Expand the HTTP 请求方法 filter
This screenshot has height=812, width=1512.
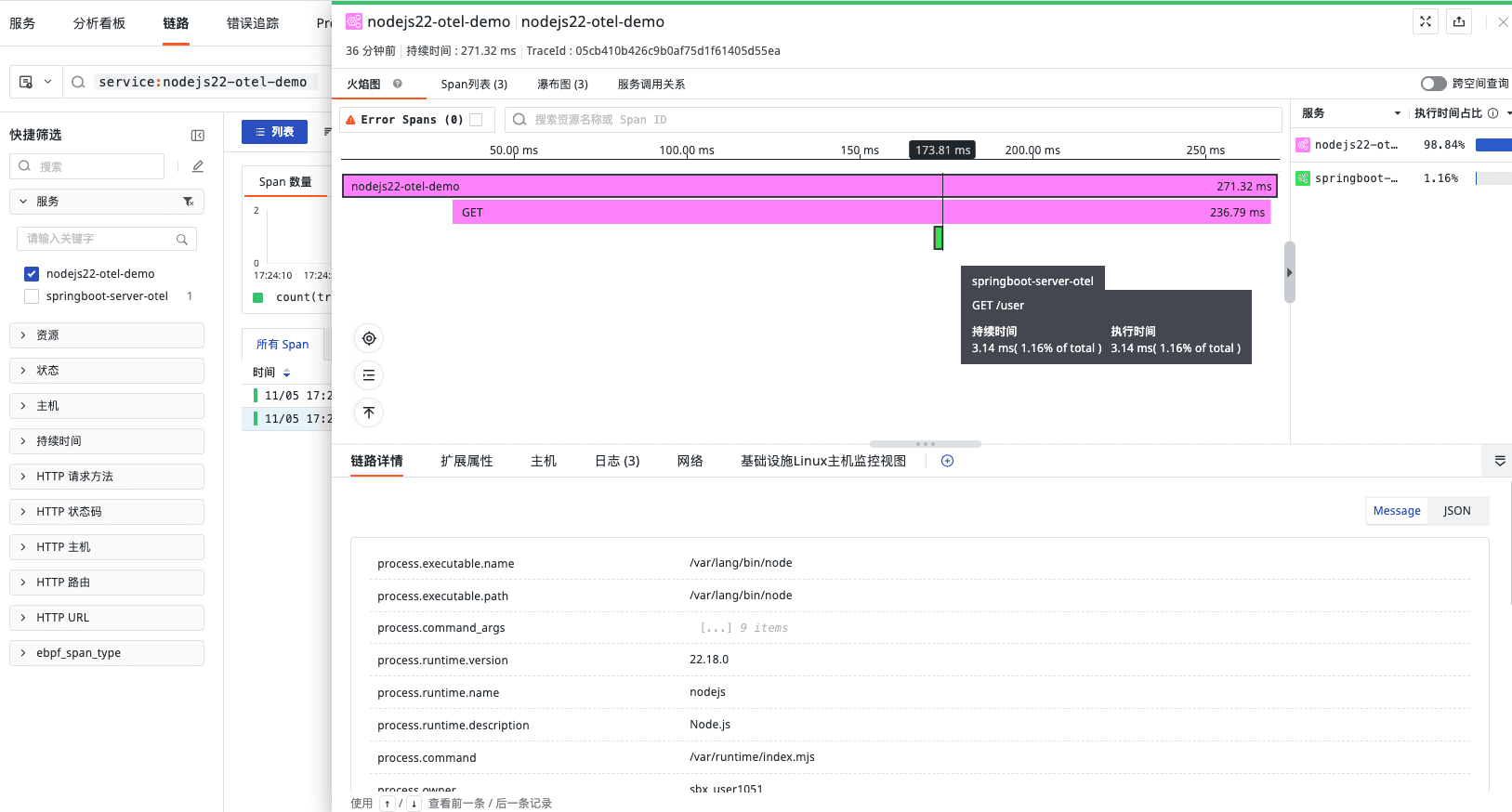[107, 477]
